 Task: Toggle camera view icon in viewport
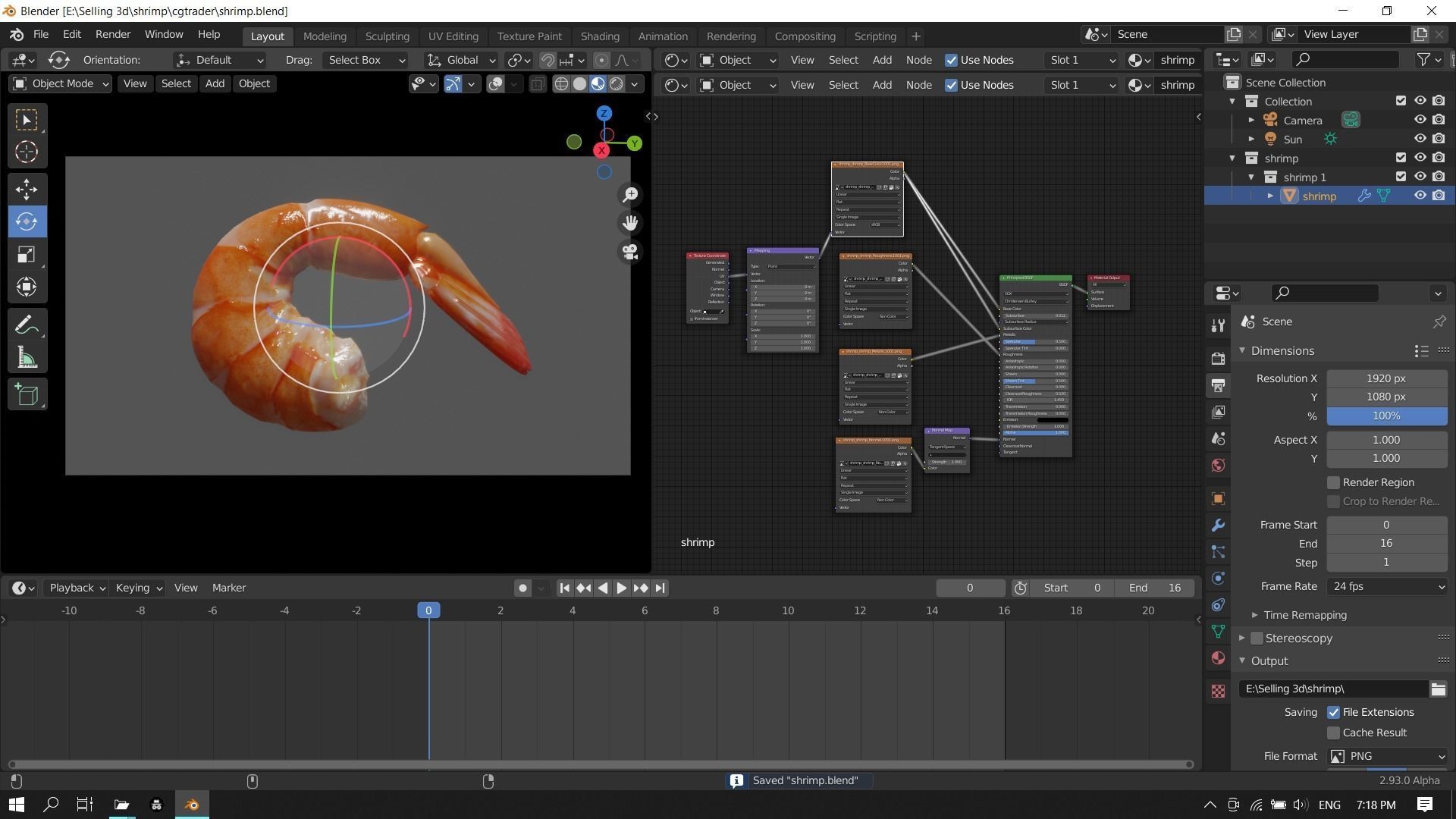coord(630,252)
